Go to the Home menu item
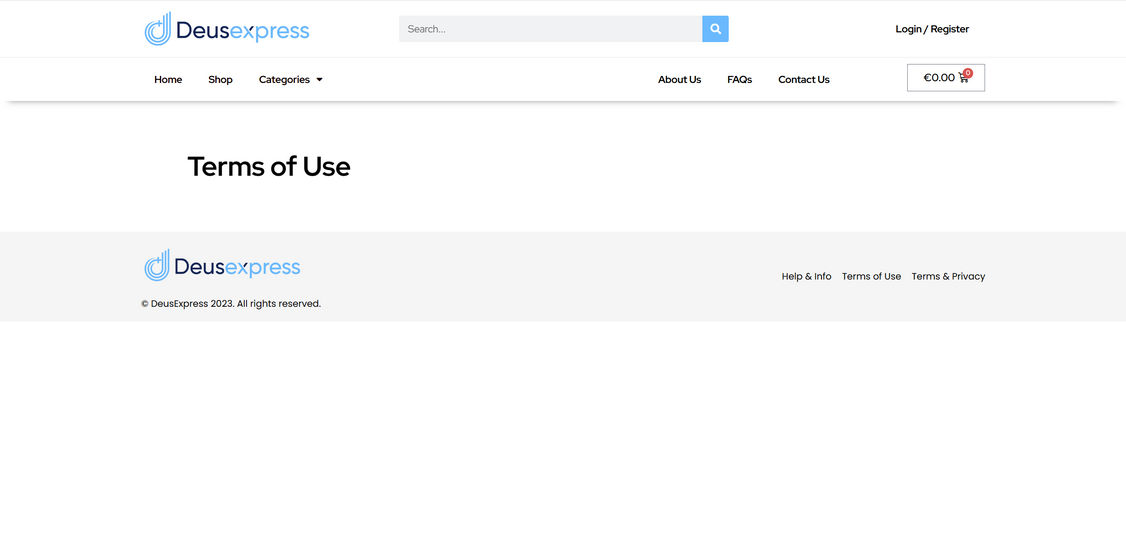Viewport: 1126px width, 545px height. click(x=168, y=80)
